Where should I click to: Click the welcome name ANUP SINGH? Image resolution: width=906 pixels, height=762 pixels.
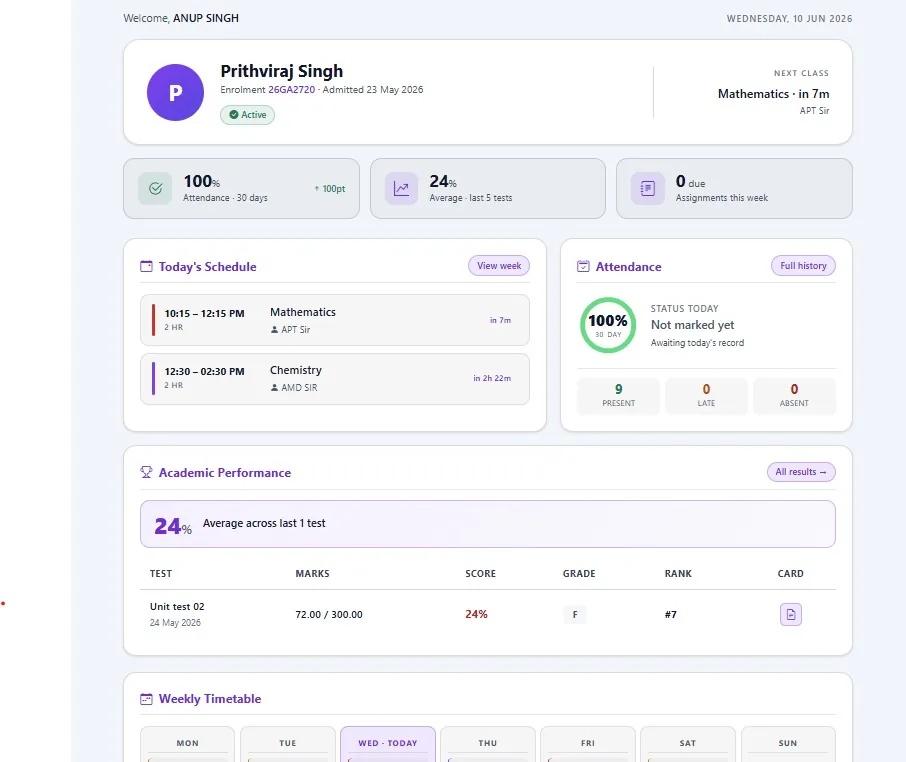coord(206,18)
